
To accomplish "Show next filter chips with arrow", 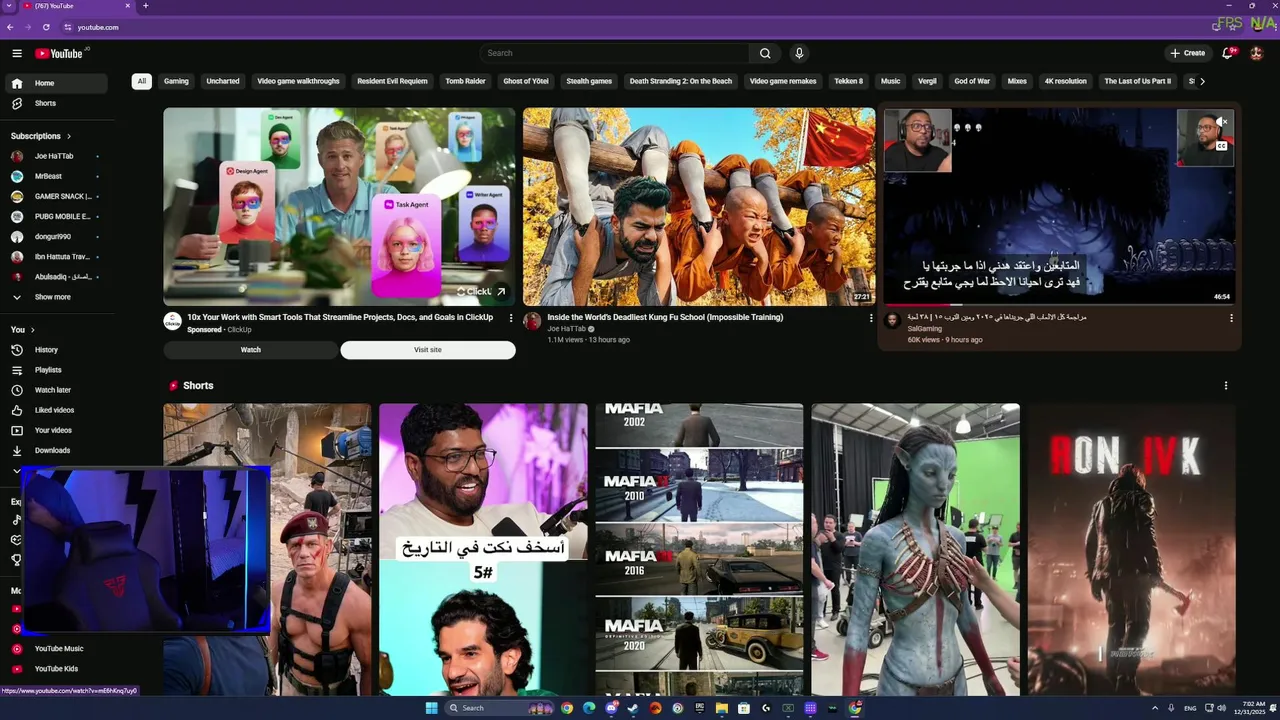I will 1202,81.
